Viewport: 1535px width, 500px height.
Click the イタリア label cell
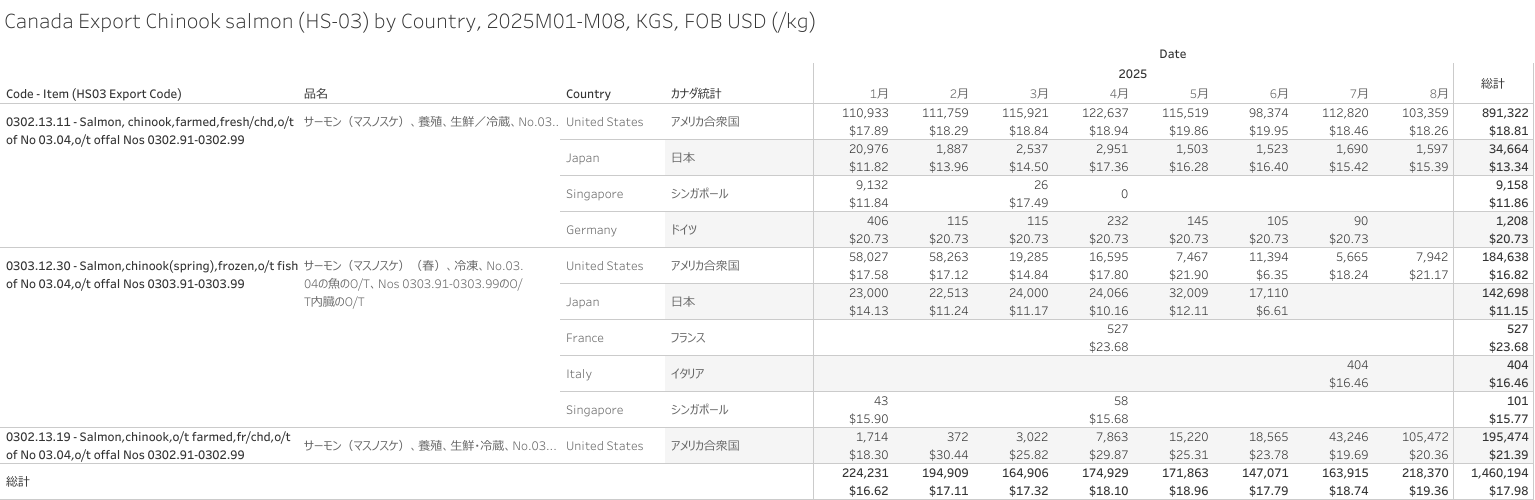[687, 374]
